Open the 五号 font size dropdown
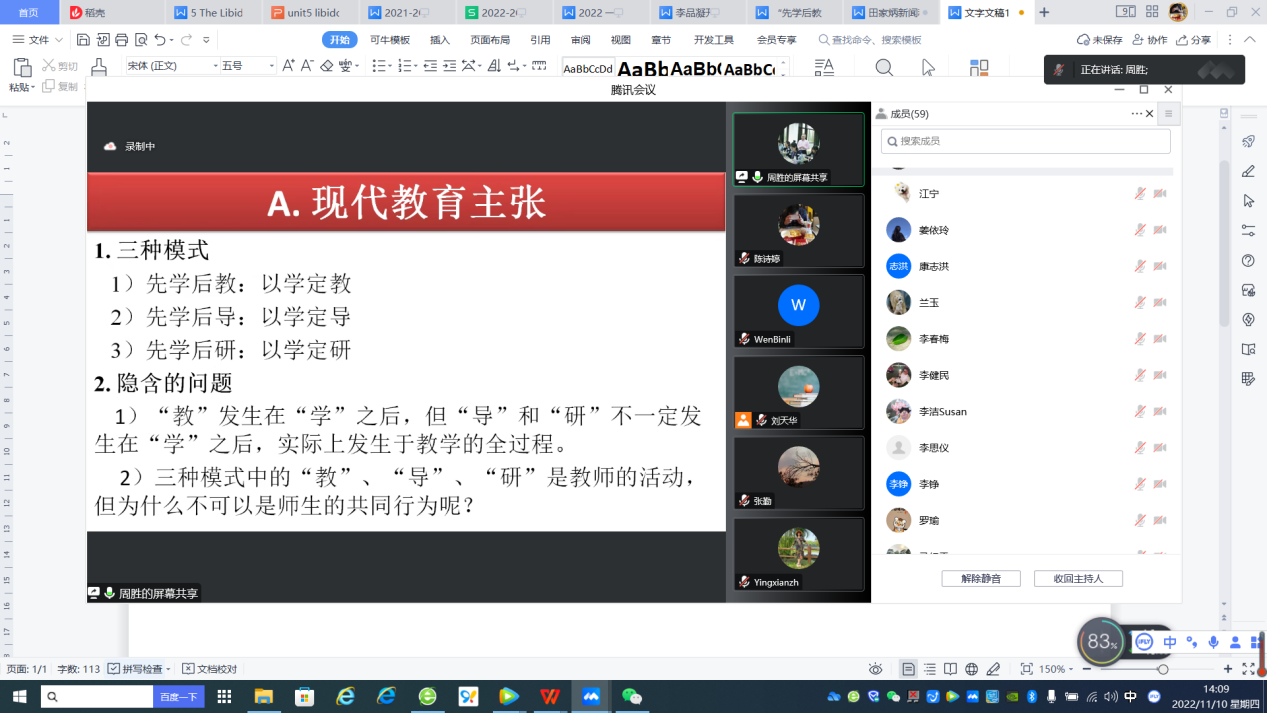Image resolution: width=1267 pixels, height=713 pixels. tap(247, 66)
